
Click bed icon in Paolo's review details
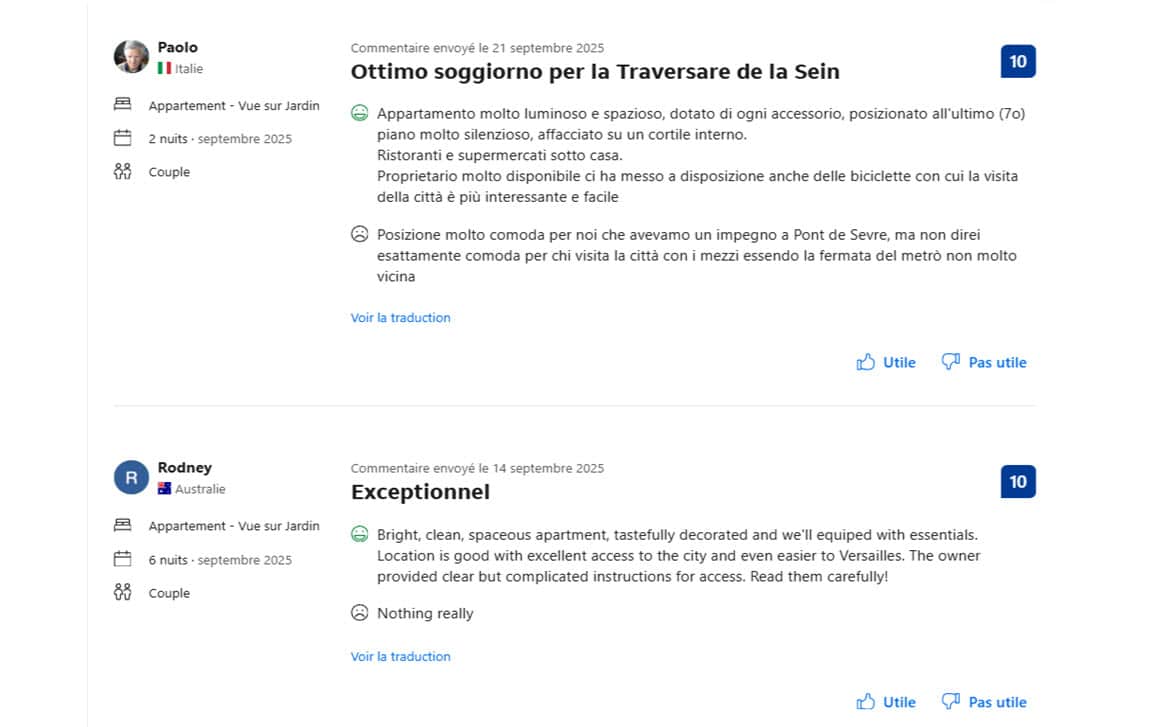coord(123,105)
